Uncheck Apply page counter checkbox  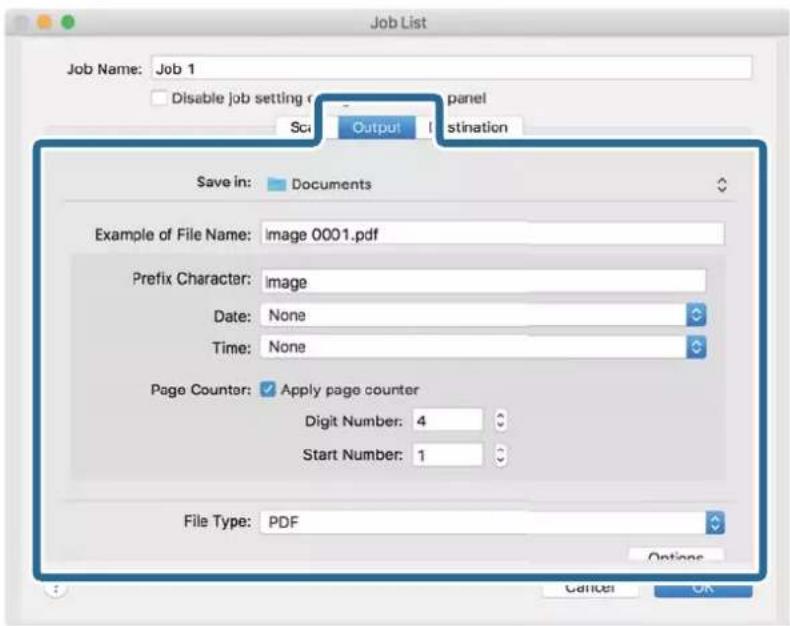268,389
